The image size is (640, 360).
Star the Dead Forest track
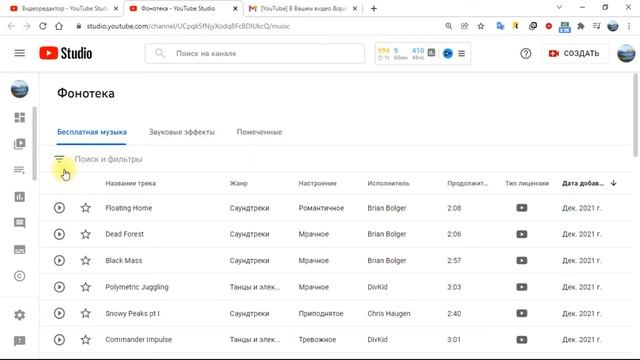click(x=85, y=234)
